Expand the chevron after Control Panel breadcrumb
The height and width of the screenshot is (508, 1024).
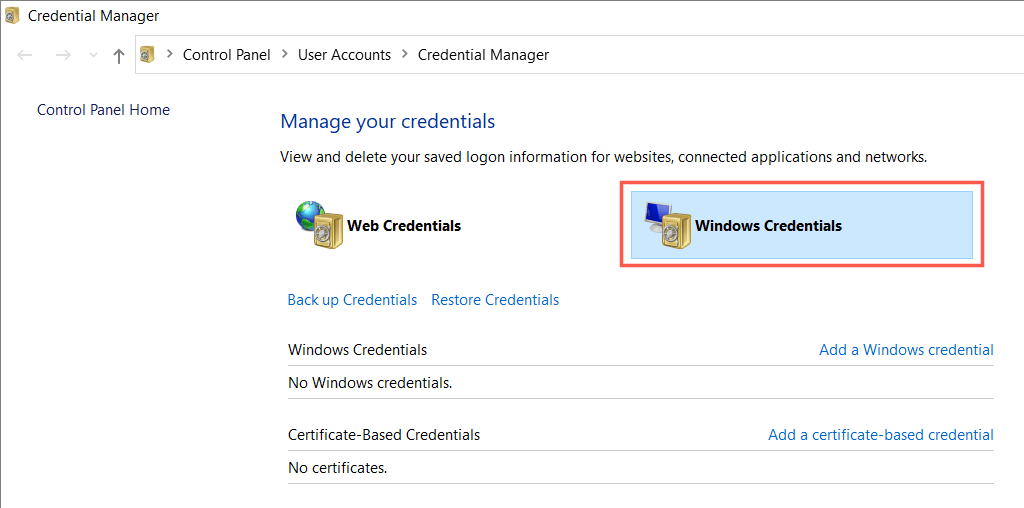coord(285,55)
